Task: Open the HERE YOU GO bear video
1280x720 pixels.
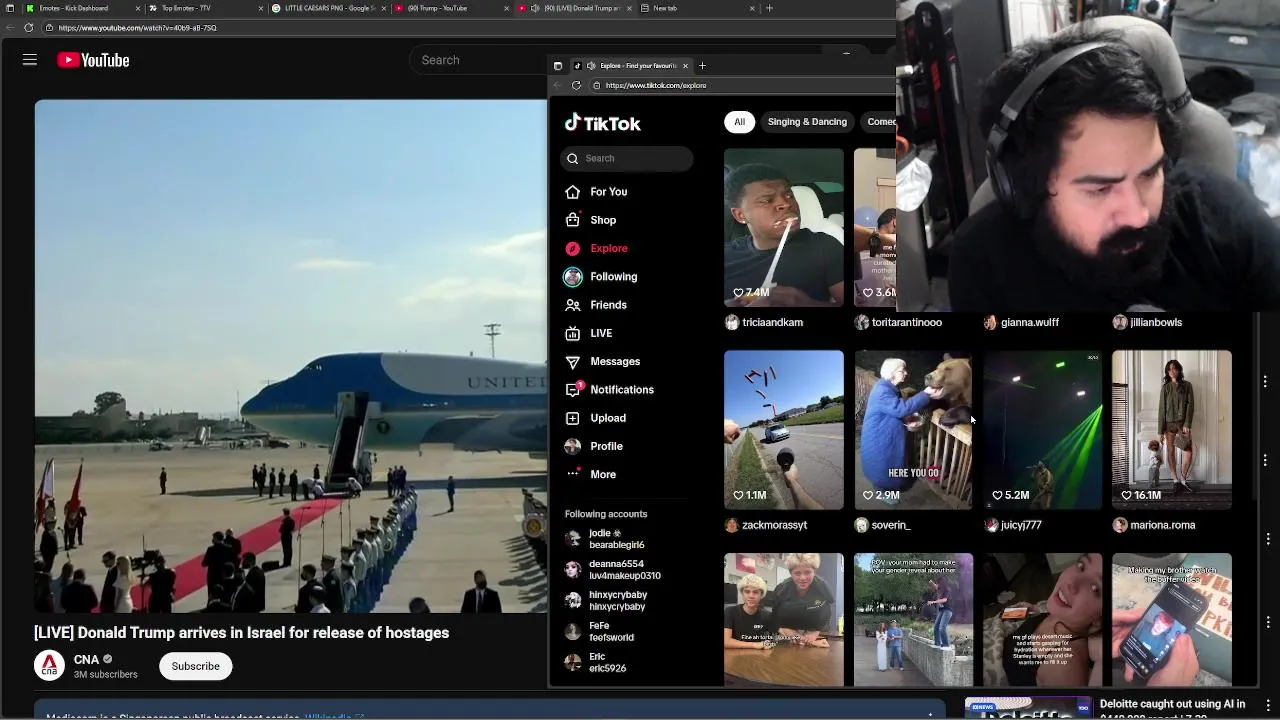Action: 913,429
